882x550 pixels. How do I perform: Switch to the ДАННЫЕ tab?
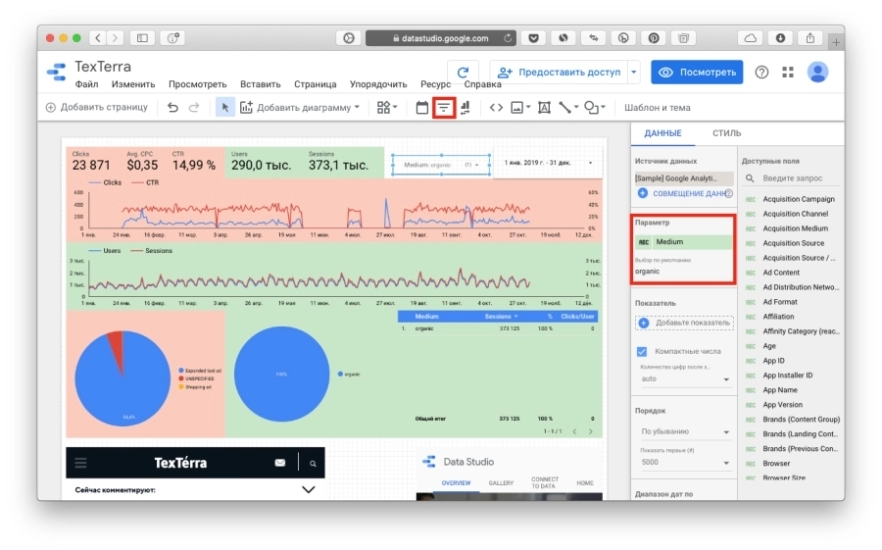pyautogui.click(x=663, y=133)
